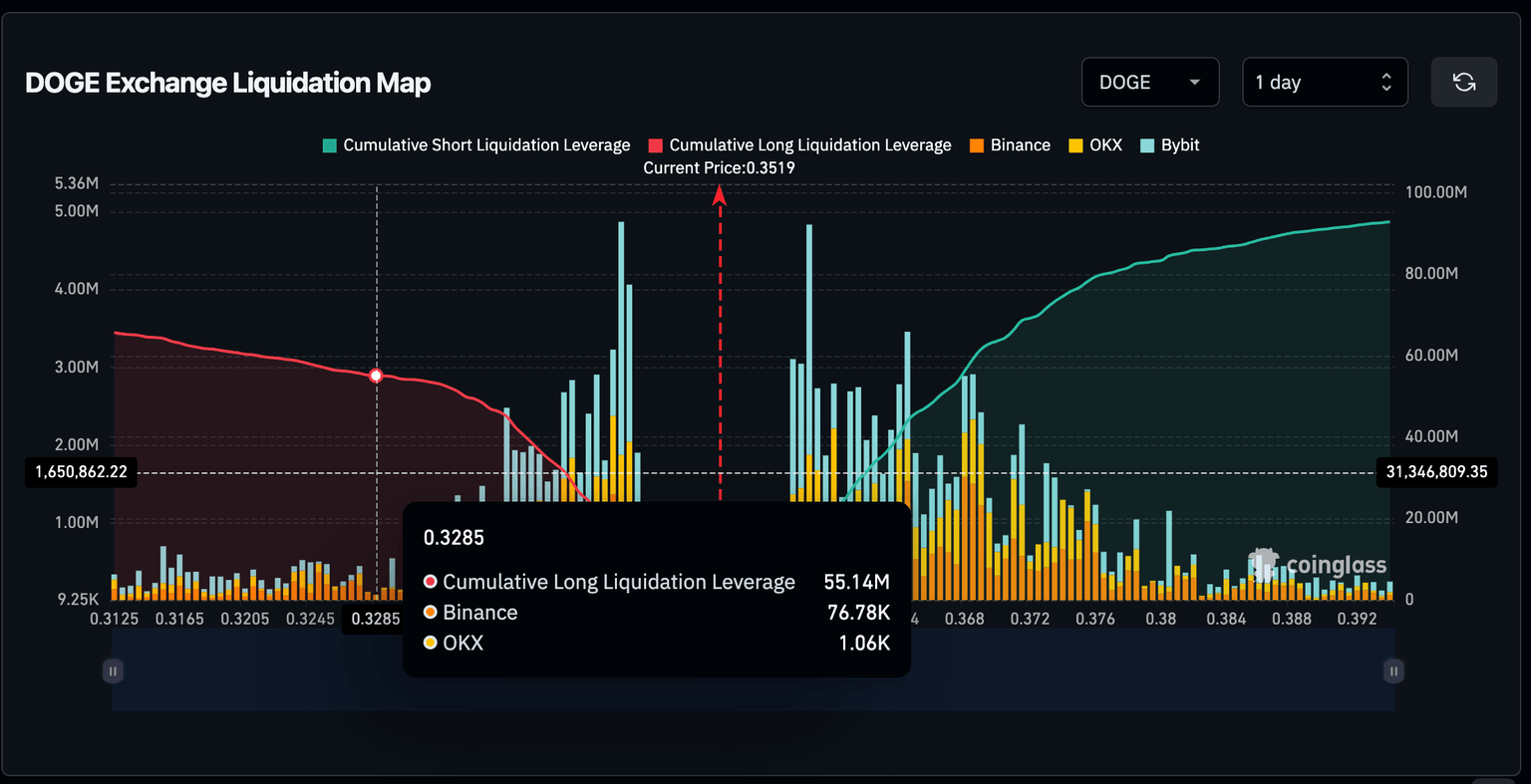
Task: Click the Current Price:0.3519 label
Action: (x=719, y=167)
